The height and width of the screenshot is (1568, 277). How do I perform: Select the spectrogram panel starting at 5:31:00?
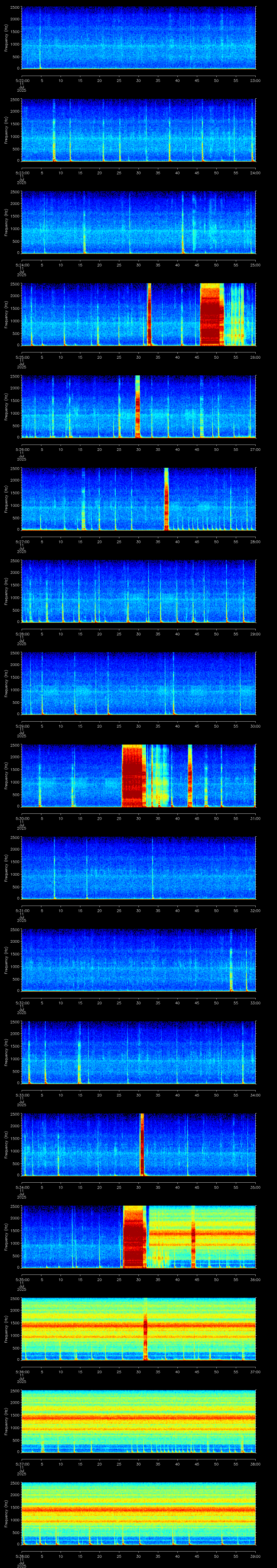[138, 868]
